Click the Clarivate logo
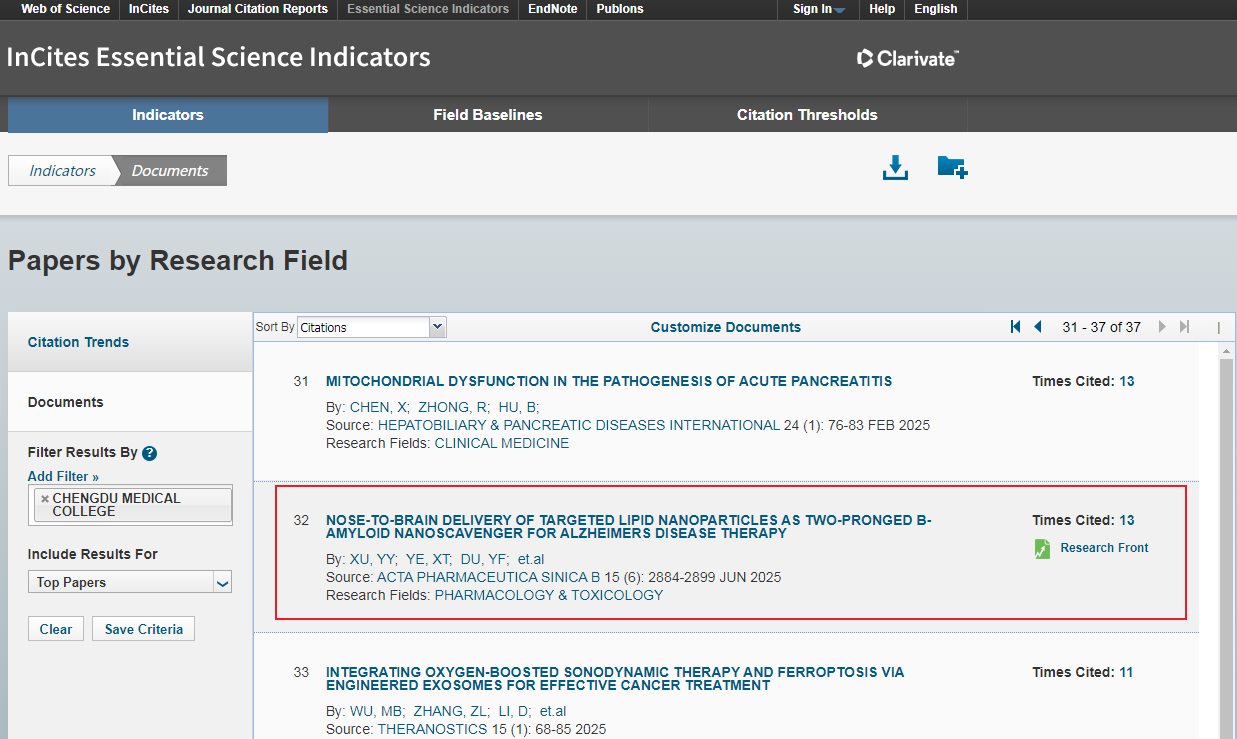 [908, 58]
